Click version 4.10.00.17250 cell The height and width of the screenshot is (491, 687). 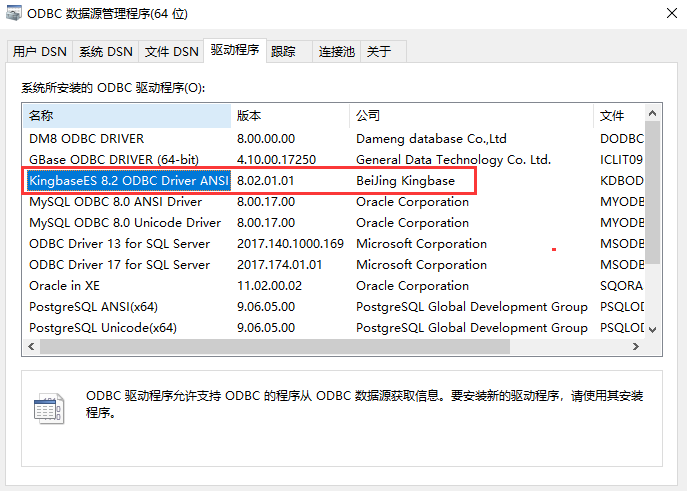point(276,160)
